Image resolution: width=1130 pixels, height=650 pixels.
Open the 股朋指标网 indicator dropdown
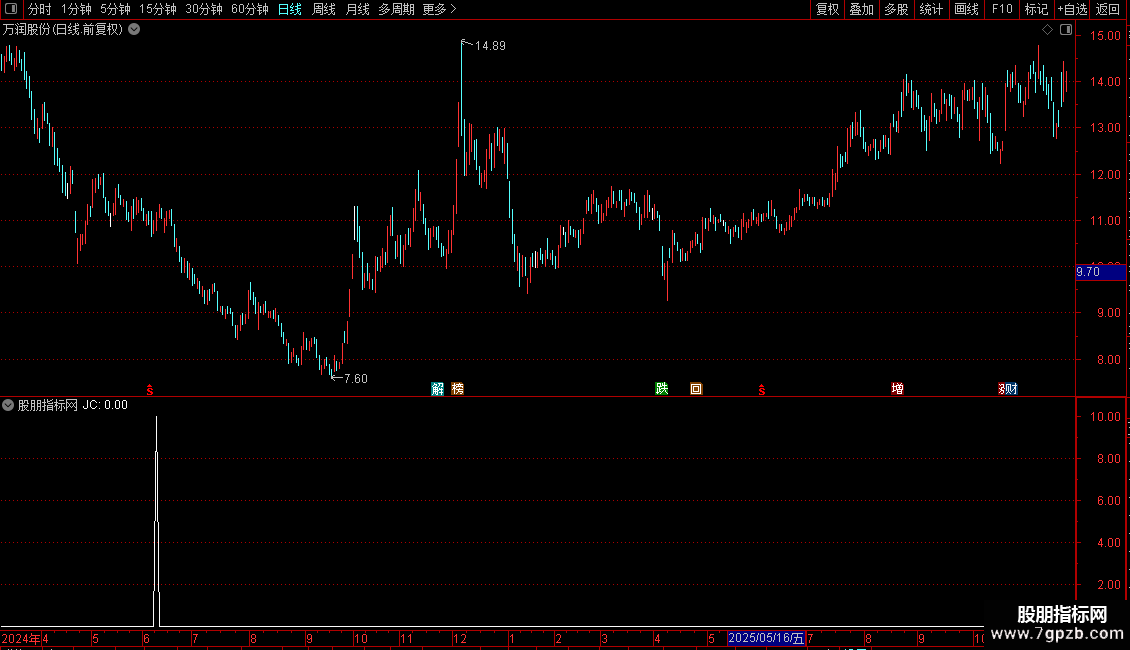(x=8, y=405)
